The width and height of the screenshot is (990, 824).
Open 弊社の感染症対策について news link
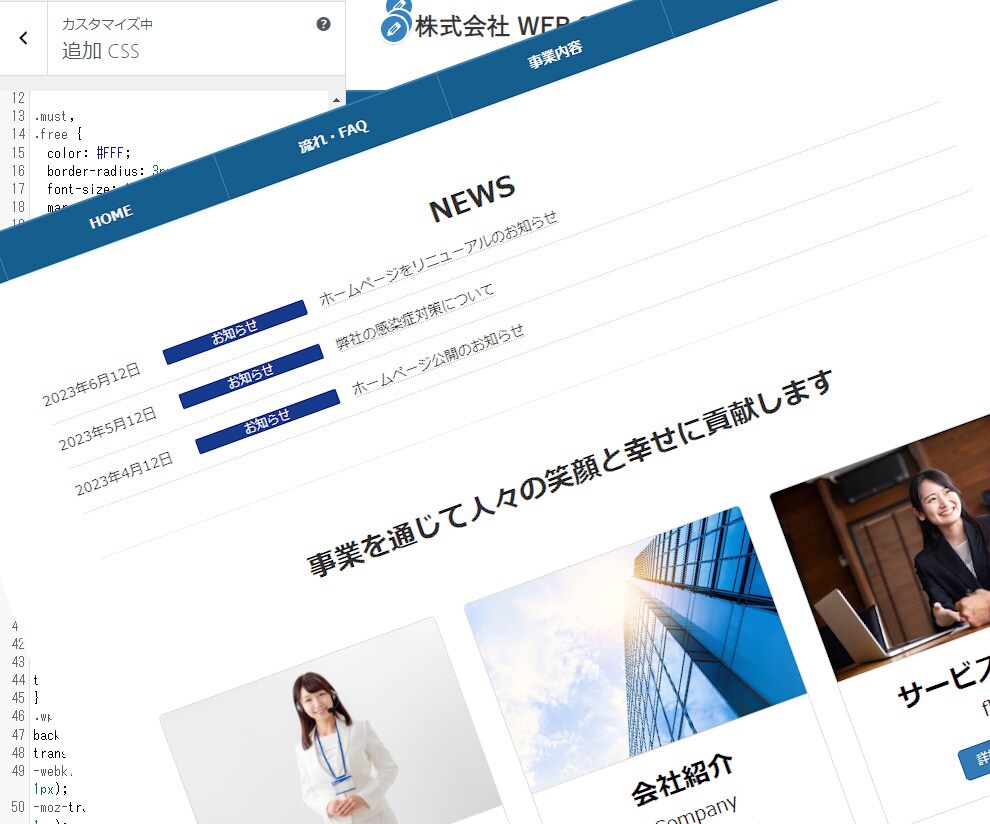click(x=414, y=316)
